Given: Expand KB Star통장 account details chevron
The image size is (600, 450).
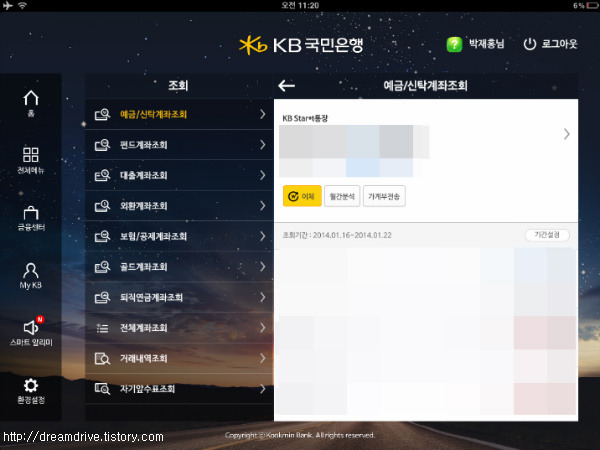Looking at the screenshot, I should 567,134.
